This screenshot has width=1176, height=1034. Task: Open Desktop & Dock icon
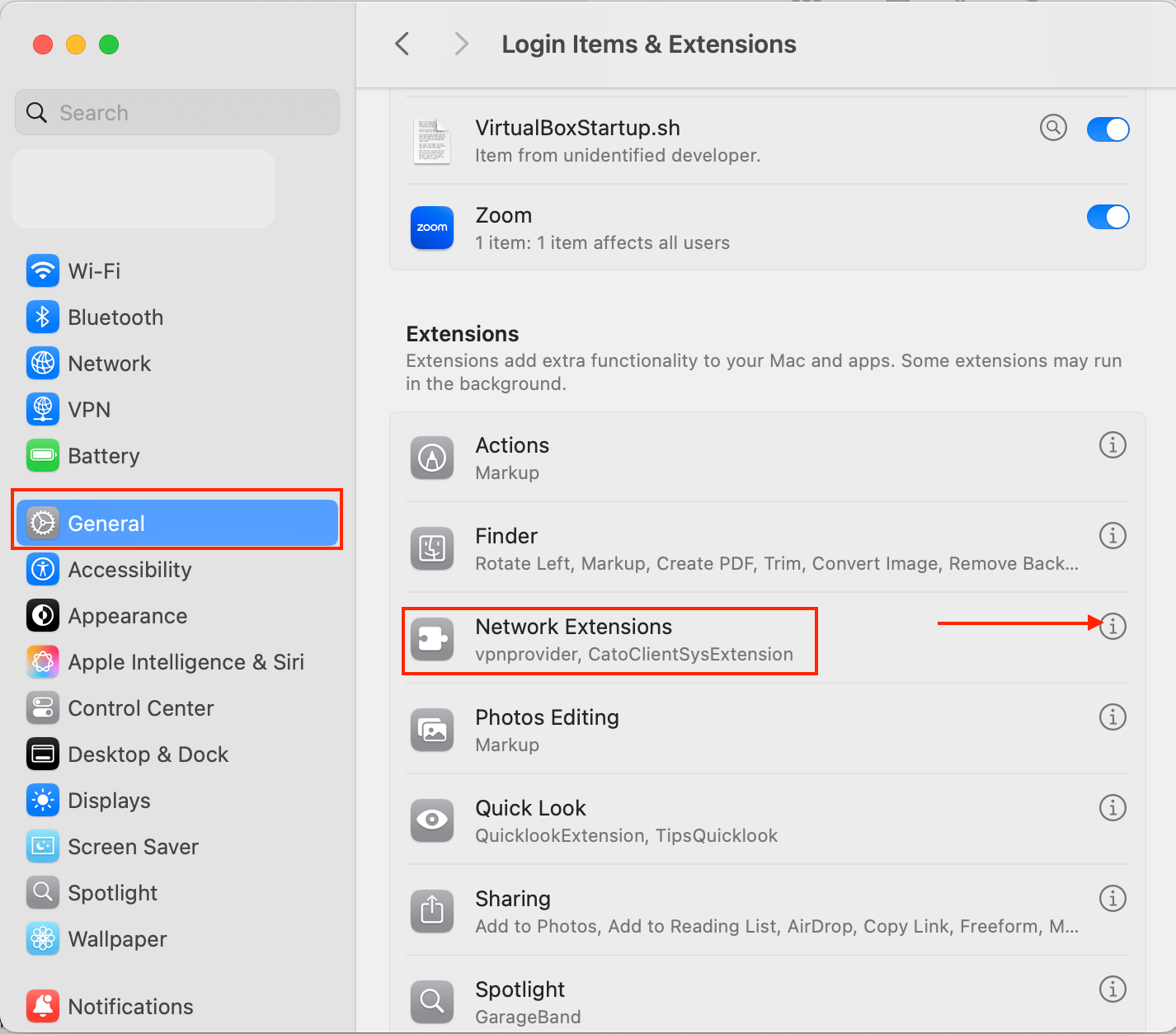pos(43,754)
